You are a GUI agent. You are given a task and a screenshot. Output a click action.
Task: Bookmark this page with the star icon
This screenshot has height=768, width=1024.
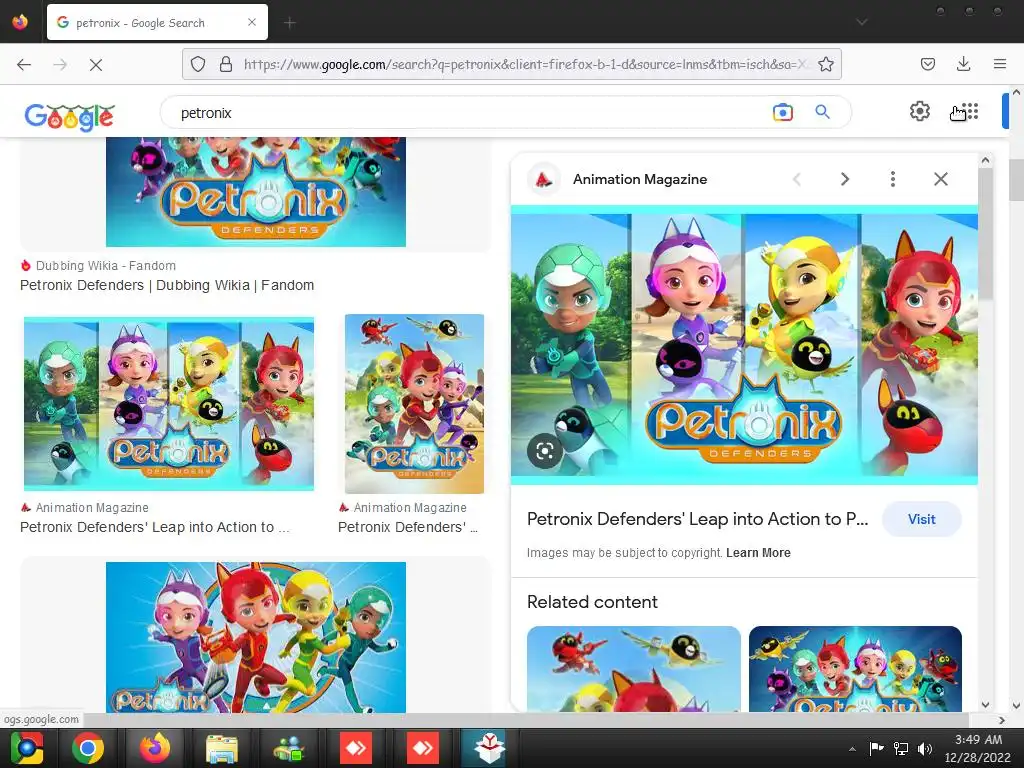(x=825, y=64)
